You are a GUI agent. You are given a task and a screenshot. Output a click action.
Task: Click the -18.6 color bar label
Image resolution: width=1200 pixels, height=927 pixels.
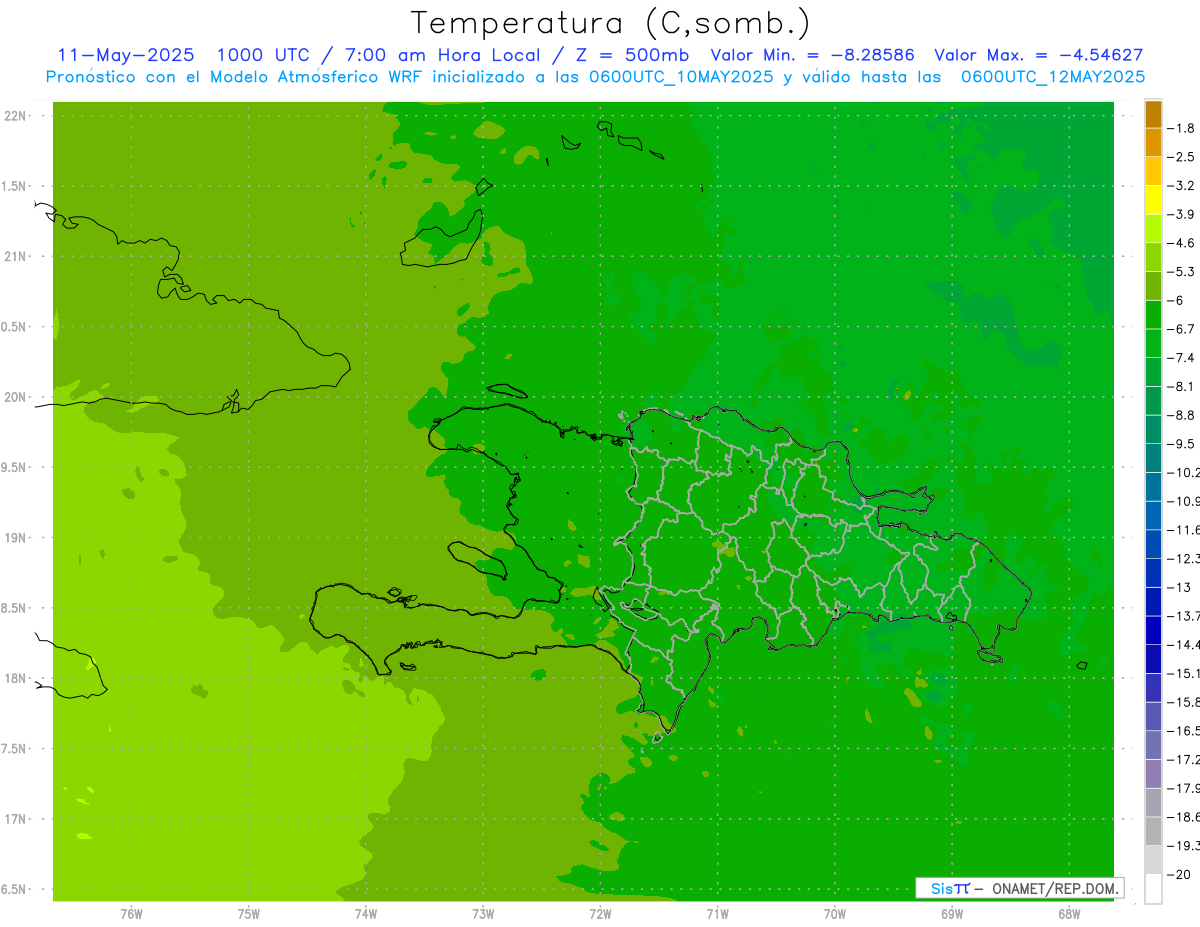(x=1185, y=817)
